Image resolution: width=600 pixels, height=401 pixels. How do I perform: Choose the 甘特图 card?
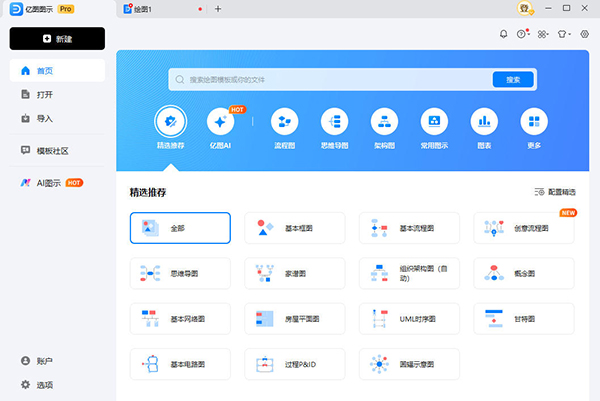tap(524, 319)
